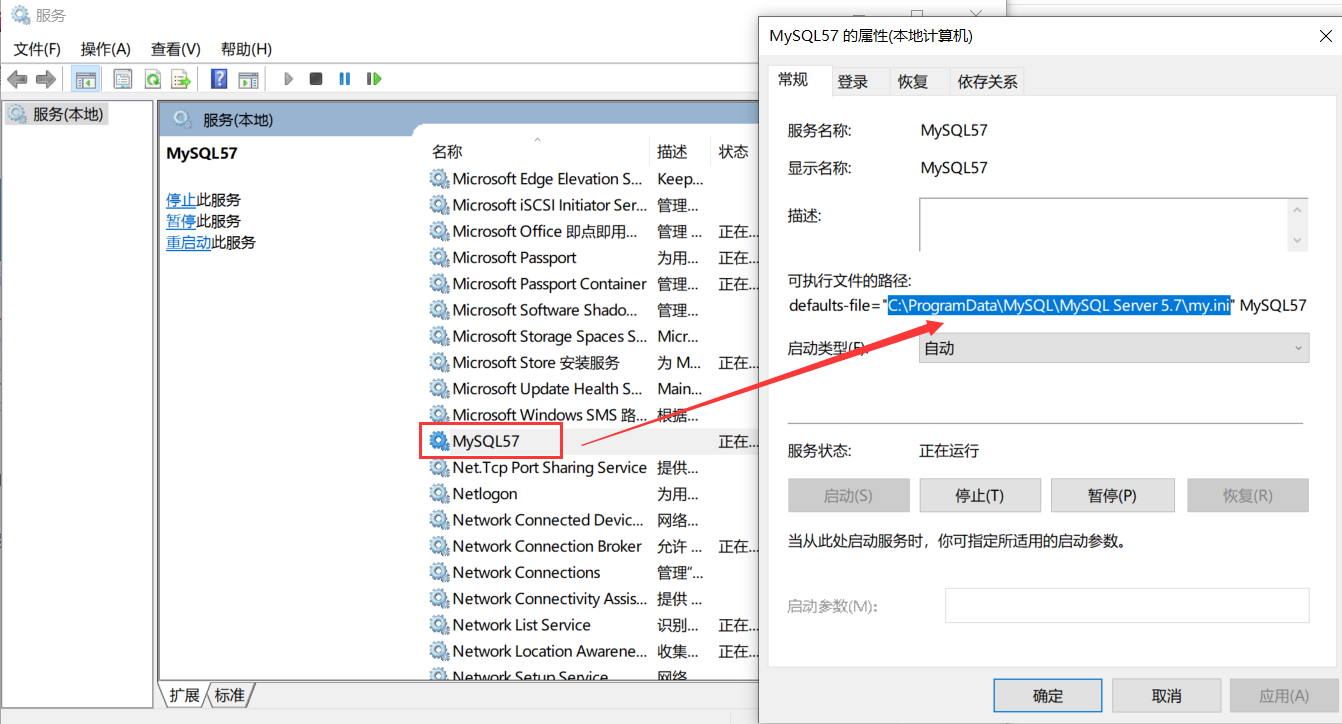Click the Forward arrow in Services toolbar
The width and height of the screenshot is (1342, 724).
tap(45, 79)
